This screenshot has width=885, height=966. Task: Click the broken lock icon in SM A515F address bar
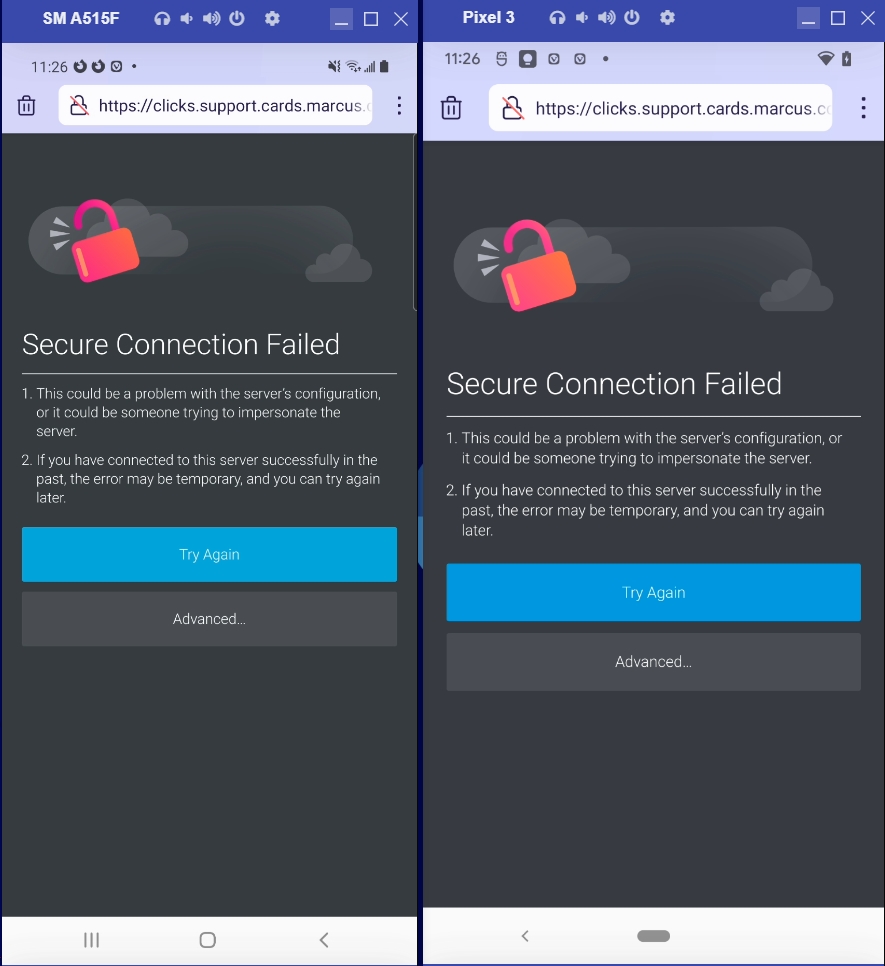[x=79, y=104]
